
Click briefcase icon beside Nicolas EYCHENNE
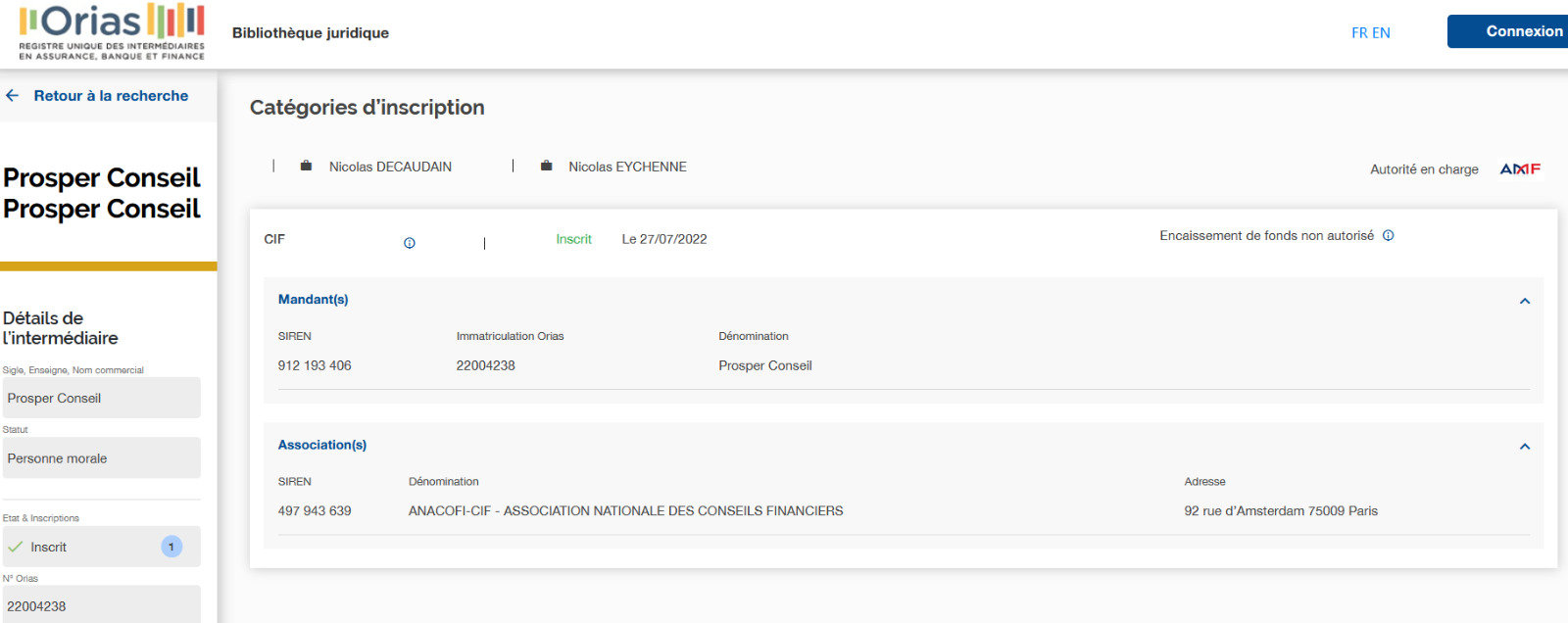click(x=547, y=167)
